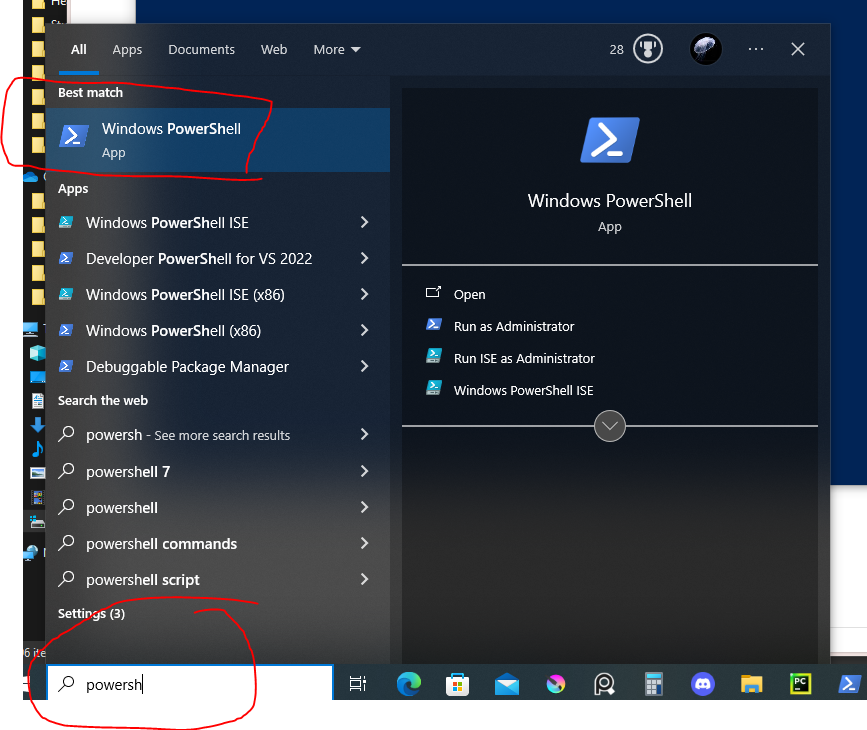
Task: Click the search box containing 'powersh'
Action: 190,684
